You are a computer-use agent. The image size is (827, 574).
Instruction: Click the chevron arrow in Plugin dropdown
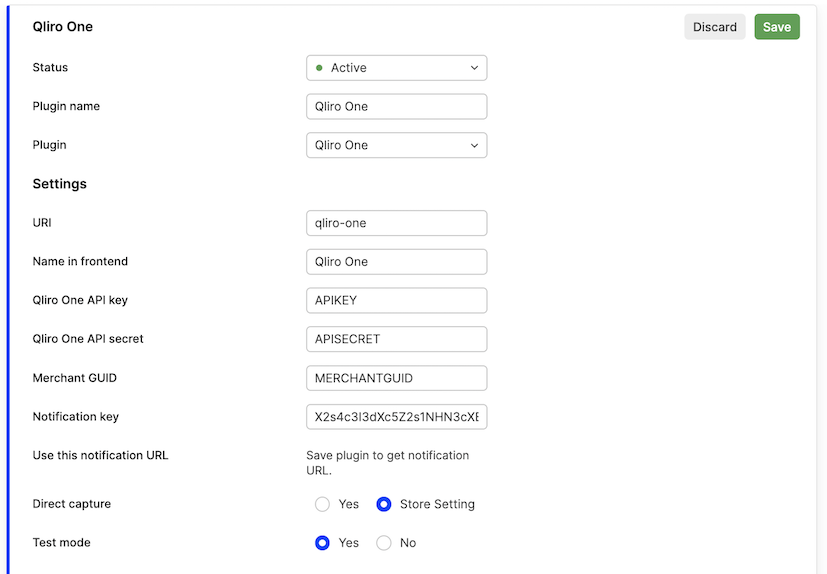pos(474,145)
